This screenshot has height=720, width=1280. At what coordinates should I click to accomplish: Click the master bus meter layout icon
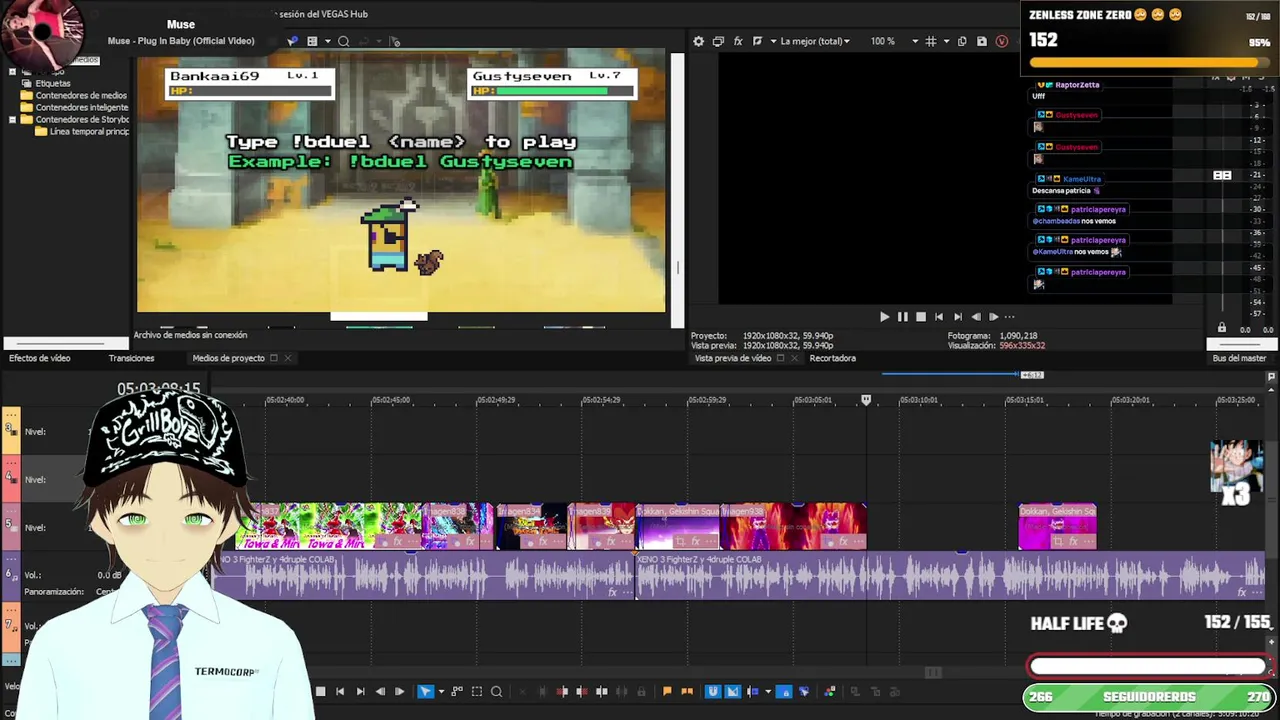coord(1222,175)
